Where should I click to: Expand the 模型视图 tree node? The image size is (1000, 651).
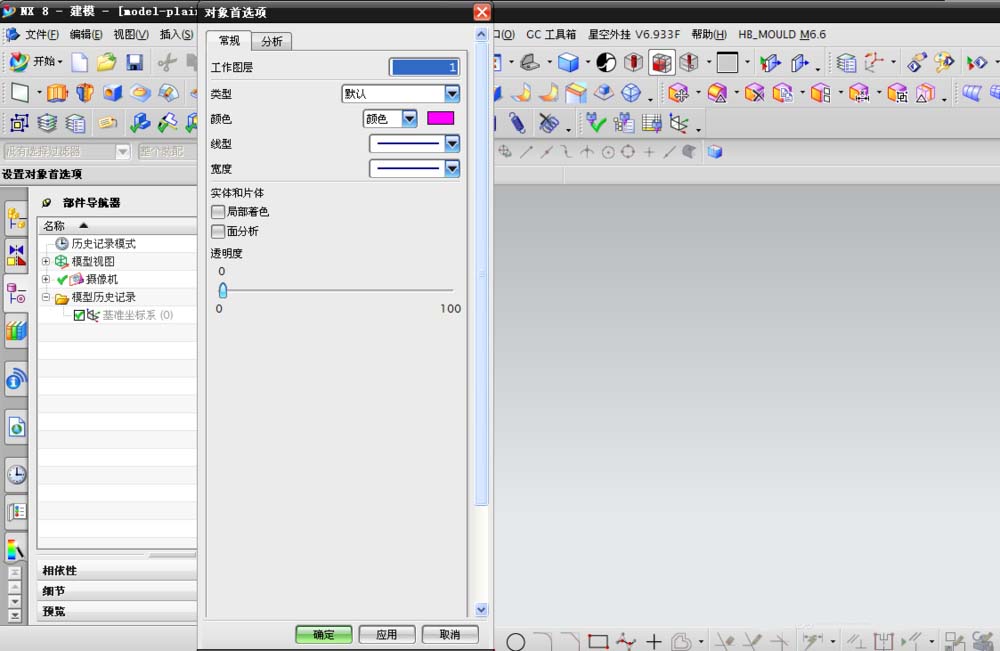[45, 261]
